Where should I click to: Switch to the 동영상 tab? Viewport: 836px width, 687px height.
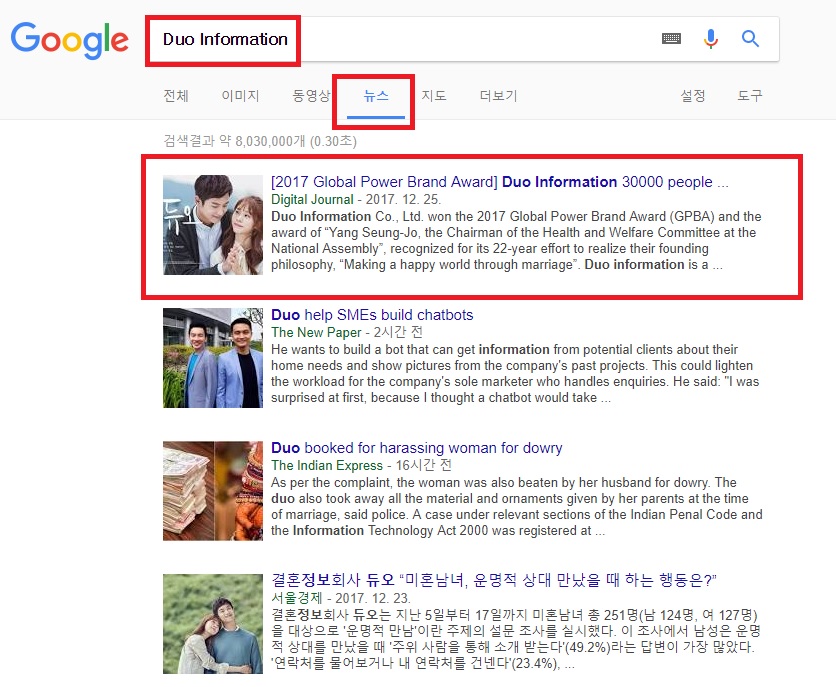tap(311, 95)
